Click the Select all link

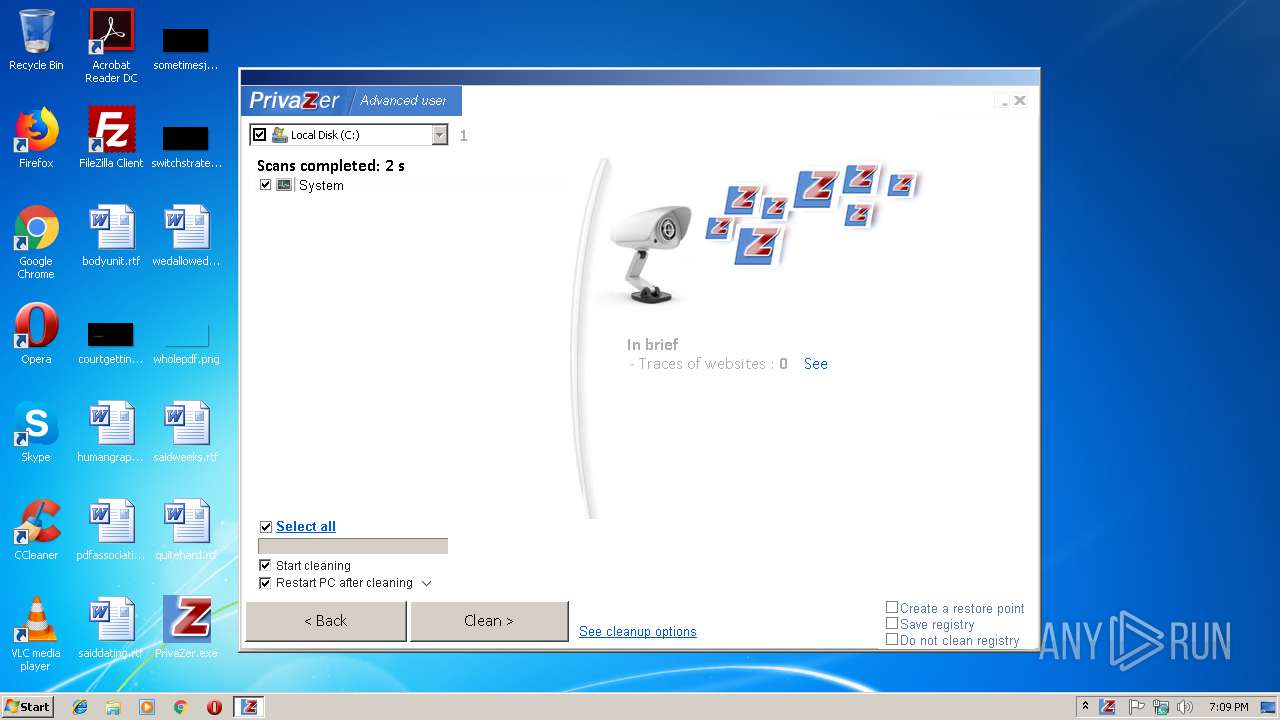pos(306,527)
